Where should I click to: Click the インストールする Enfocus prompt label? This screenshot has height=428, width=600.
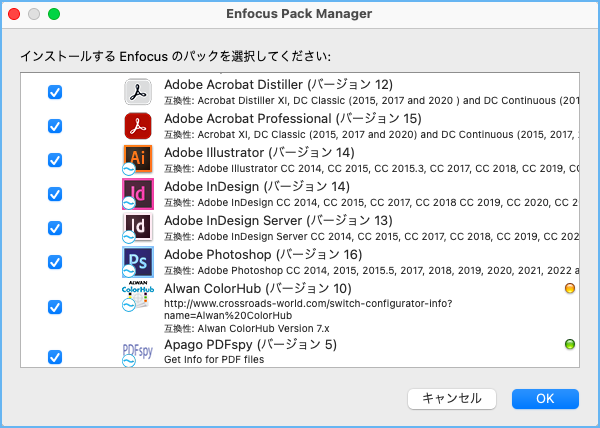coord(176,56)
